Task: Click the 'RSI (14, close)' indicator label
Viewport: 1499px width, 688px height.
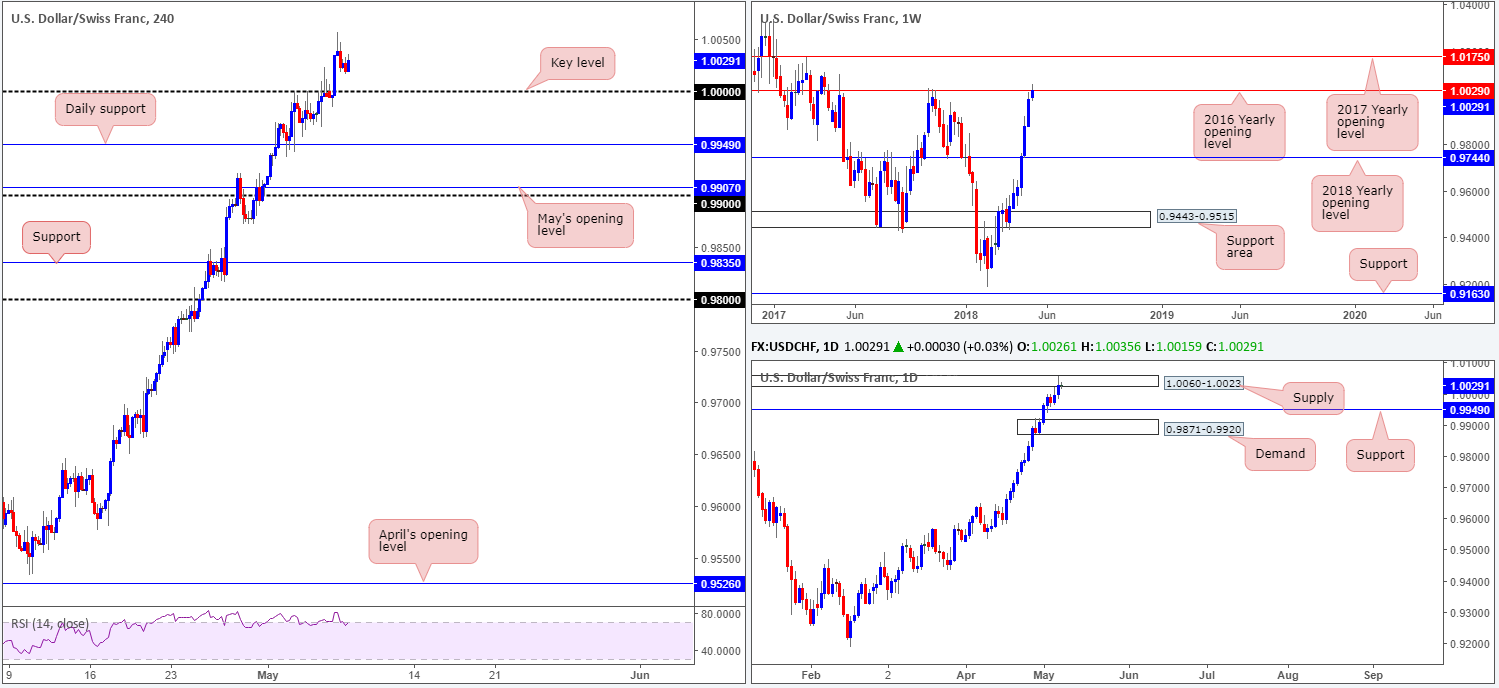Action: [x=50, y=624]
